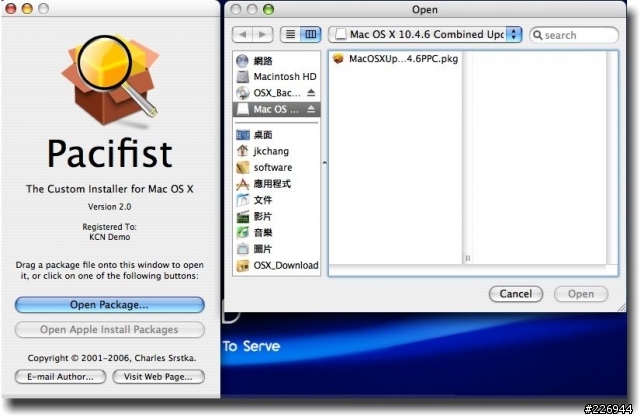
Task: Click the Open Package button
Action: pos(109,305)
